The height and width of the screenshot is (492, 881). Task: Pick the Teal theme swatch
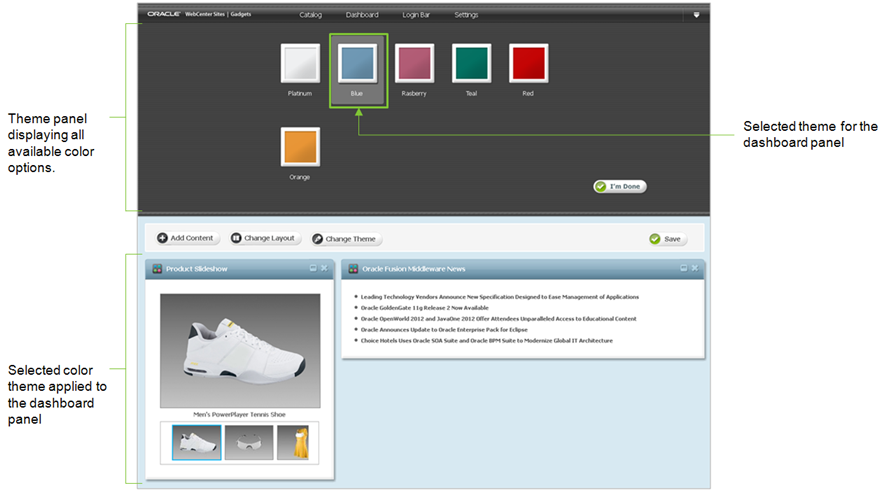tap(471, 63)
